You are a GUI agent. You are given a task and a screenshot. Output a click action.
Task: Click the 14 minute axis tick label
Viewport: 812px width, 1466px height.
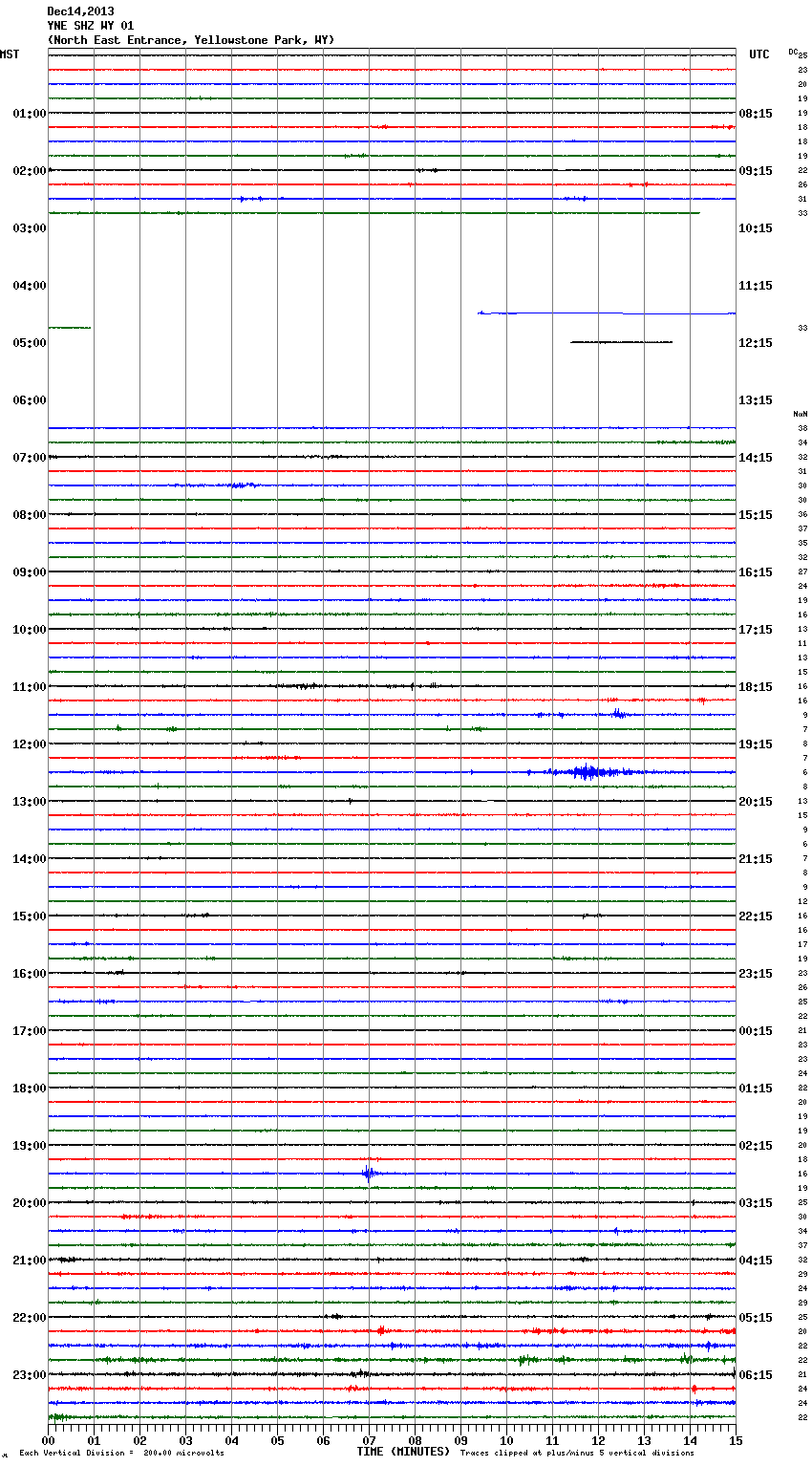691,1440
